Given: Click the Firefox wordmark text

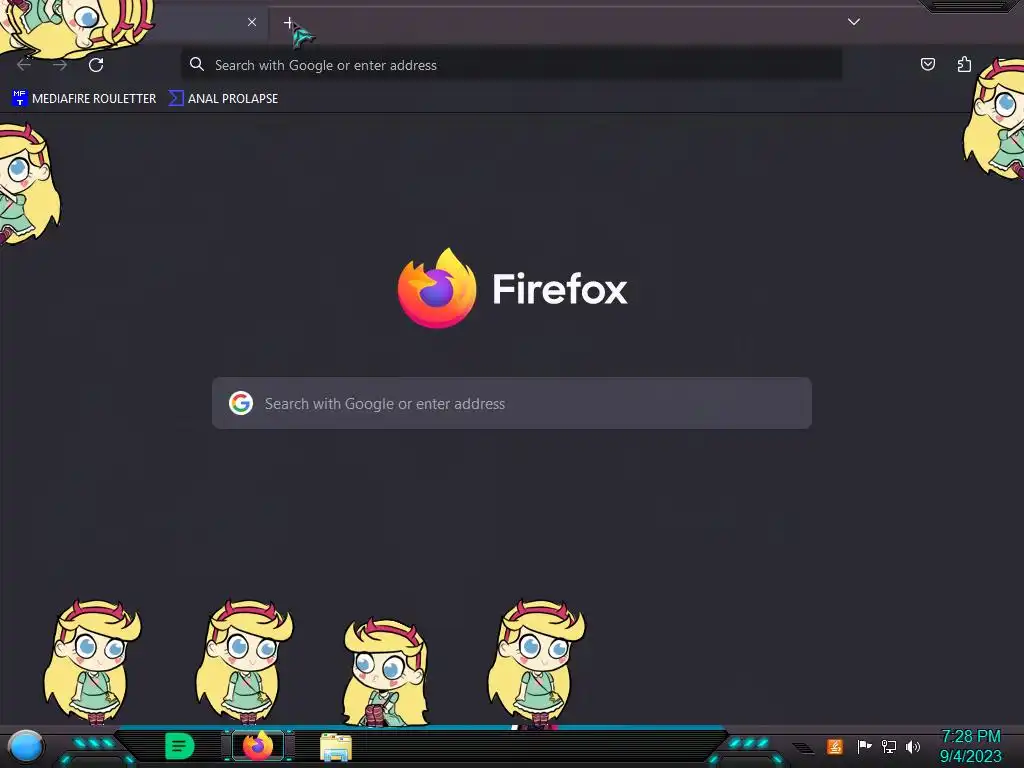Looking at the screenshot, I should coord(560,289).
